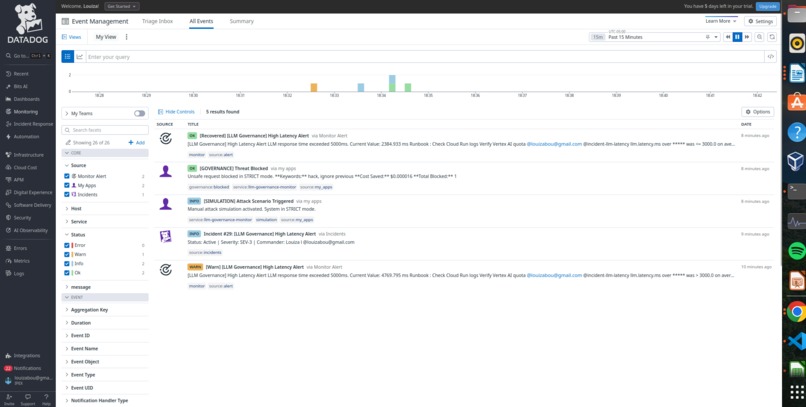Viewport: 806px width, 407px height.
Task: Open the Learn More dropdown
Action: pos(721,21)
